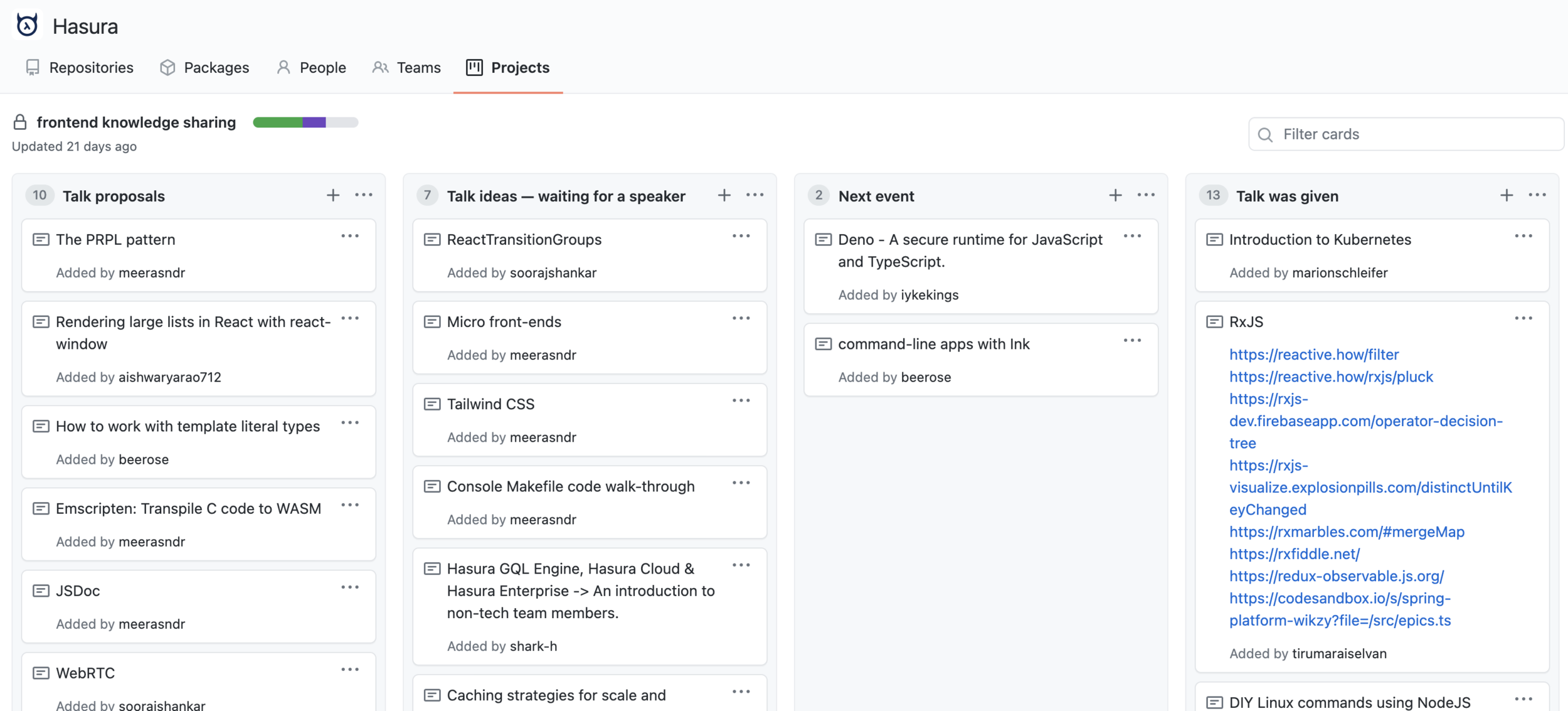Click the project progress bar
Screen dimensions: 1568x711
(x=305, y=122)
